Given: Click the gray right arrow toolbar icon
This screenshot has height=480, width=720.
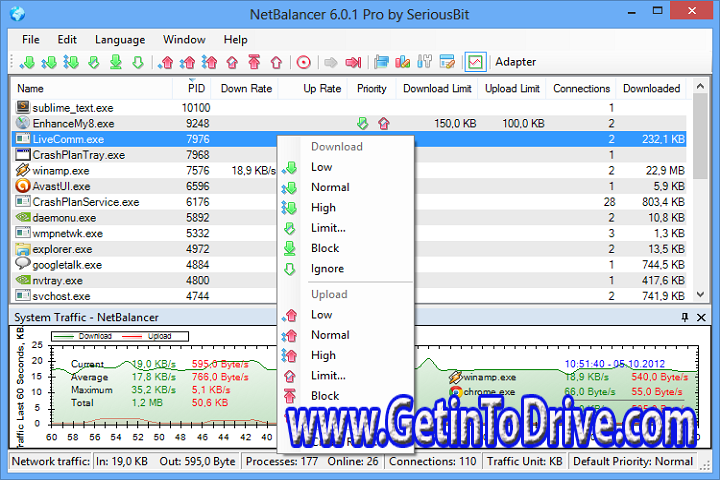Looking at the screenshot, I should coord(331,62).
